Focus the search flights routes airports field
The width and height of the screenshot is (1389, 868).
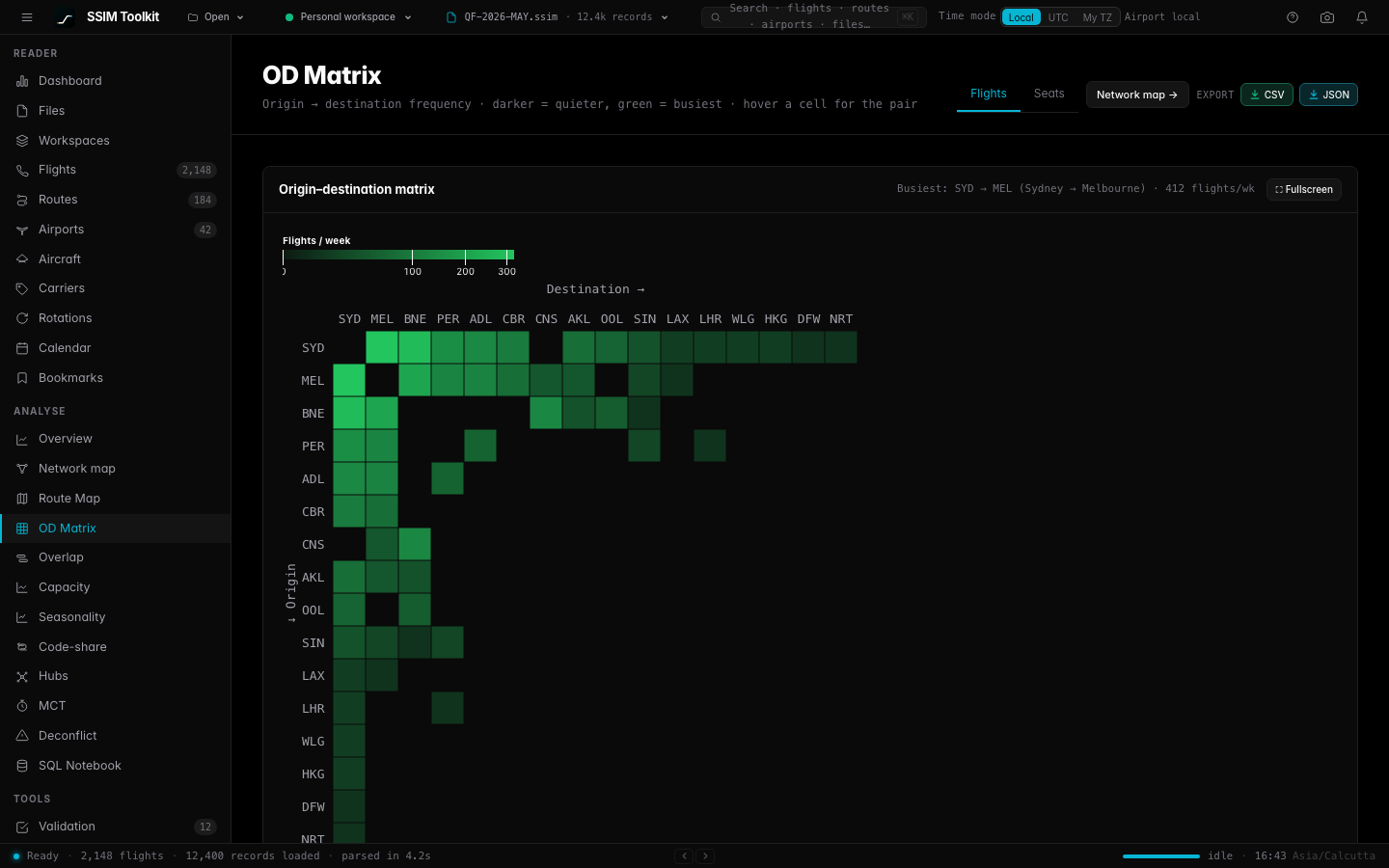pos(814,17)
